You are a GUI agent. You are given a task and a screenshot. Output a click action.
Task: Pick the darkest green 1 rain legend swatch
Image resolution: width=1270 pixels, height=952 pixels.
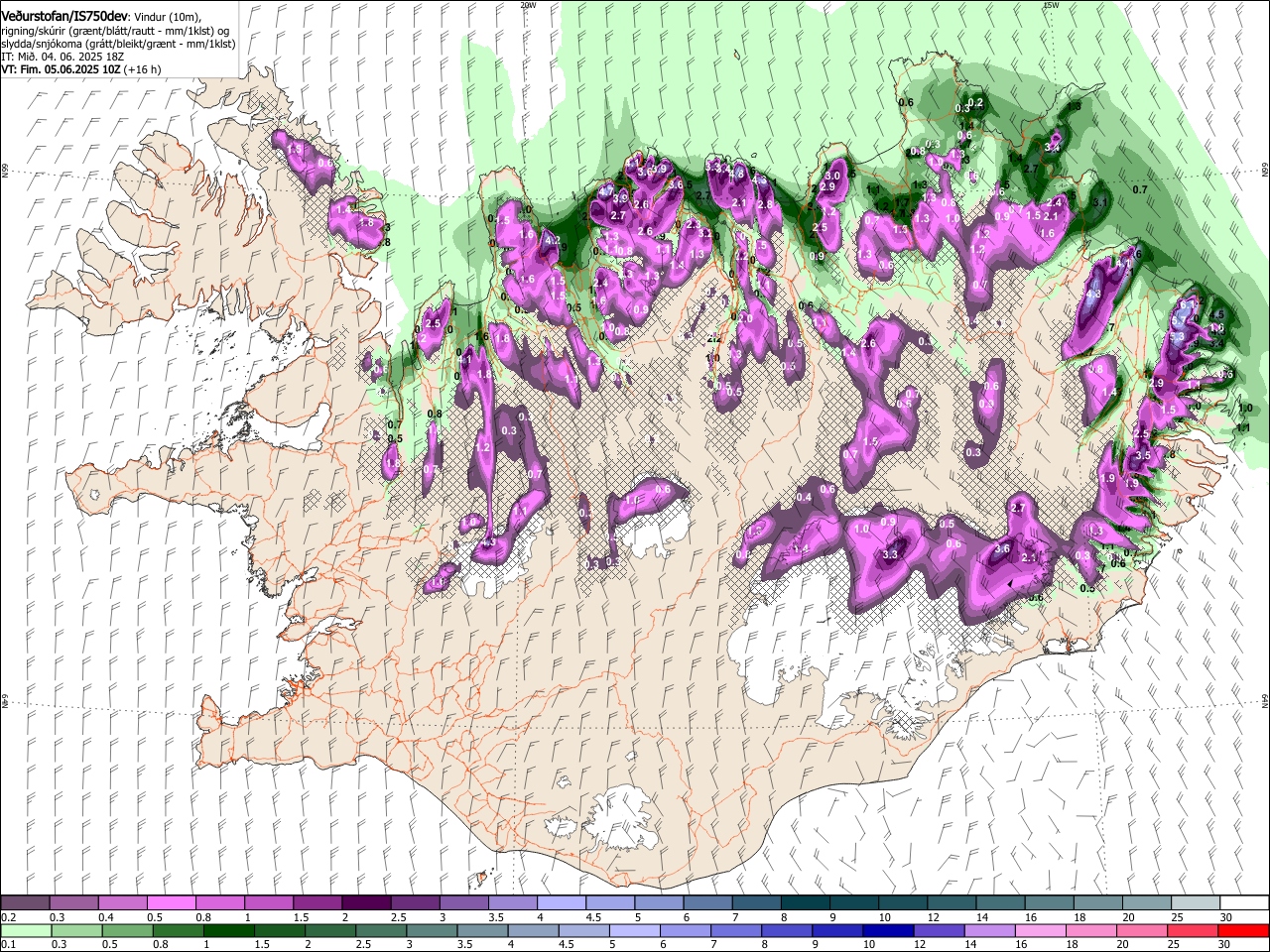(x=229, y=930)
